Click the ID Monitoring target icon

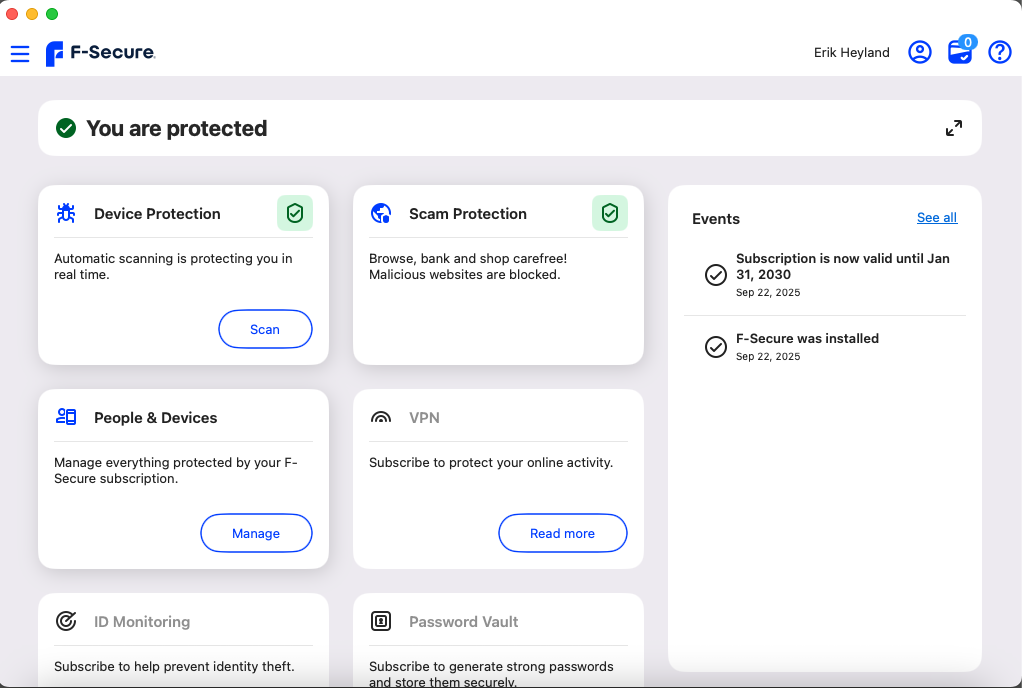coord(66,621)
